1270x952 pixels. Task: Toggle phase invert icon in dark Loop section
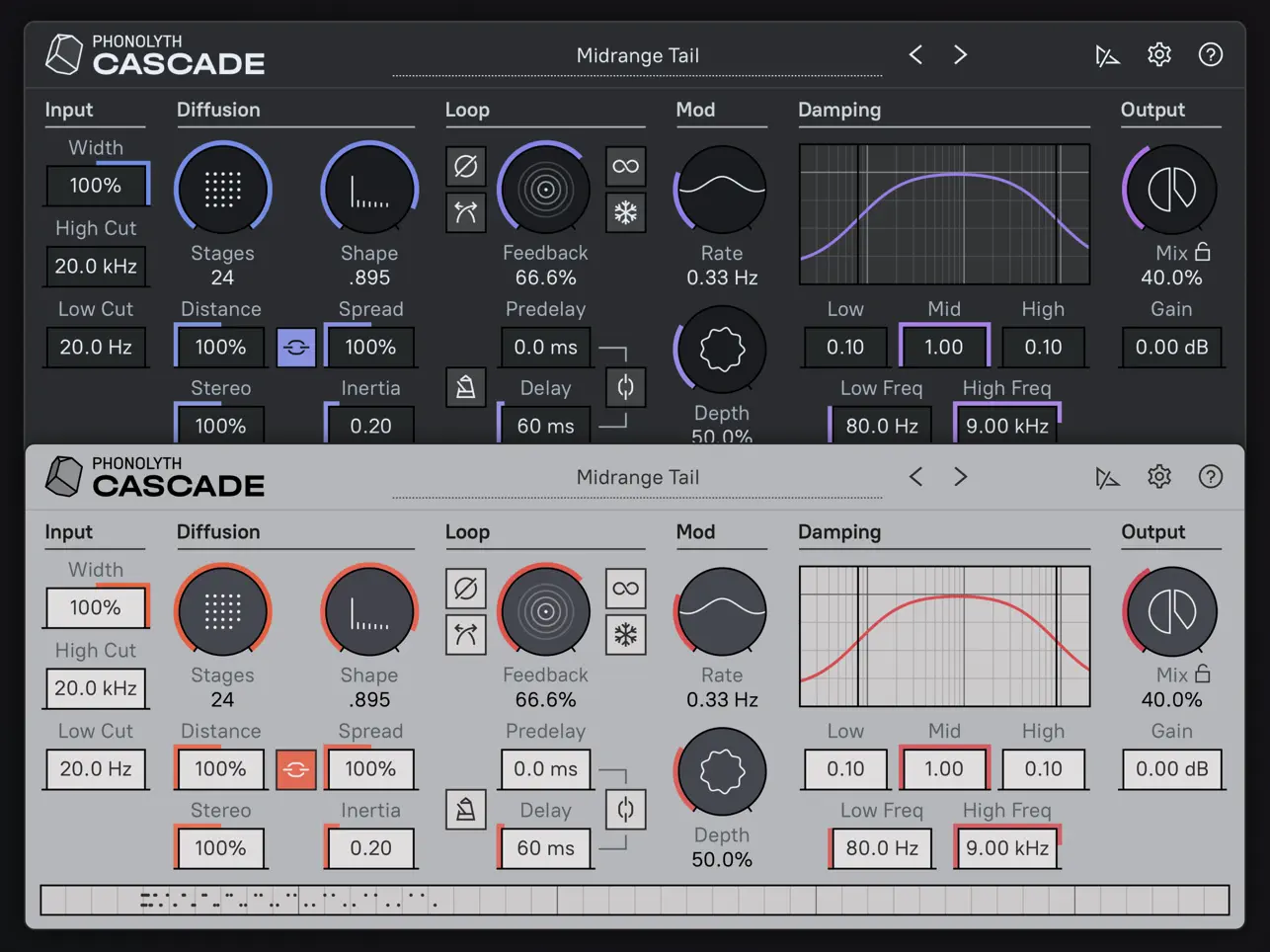tap(465, 166)
